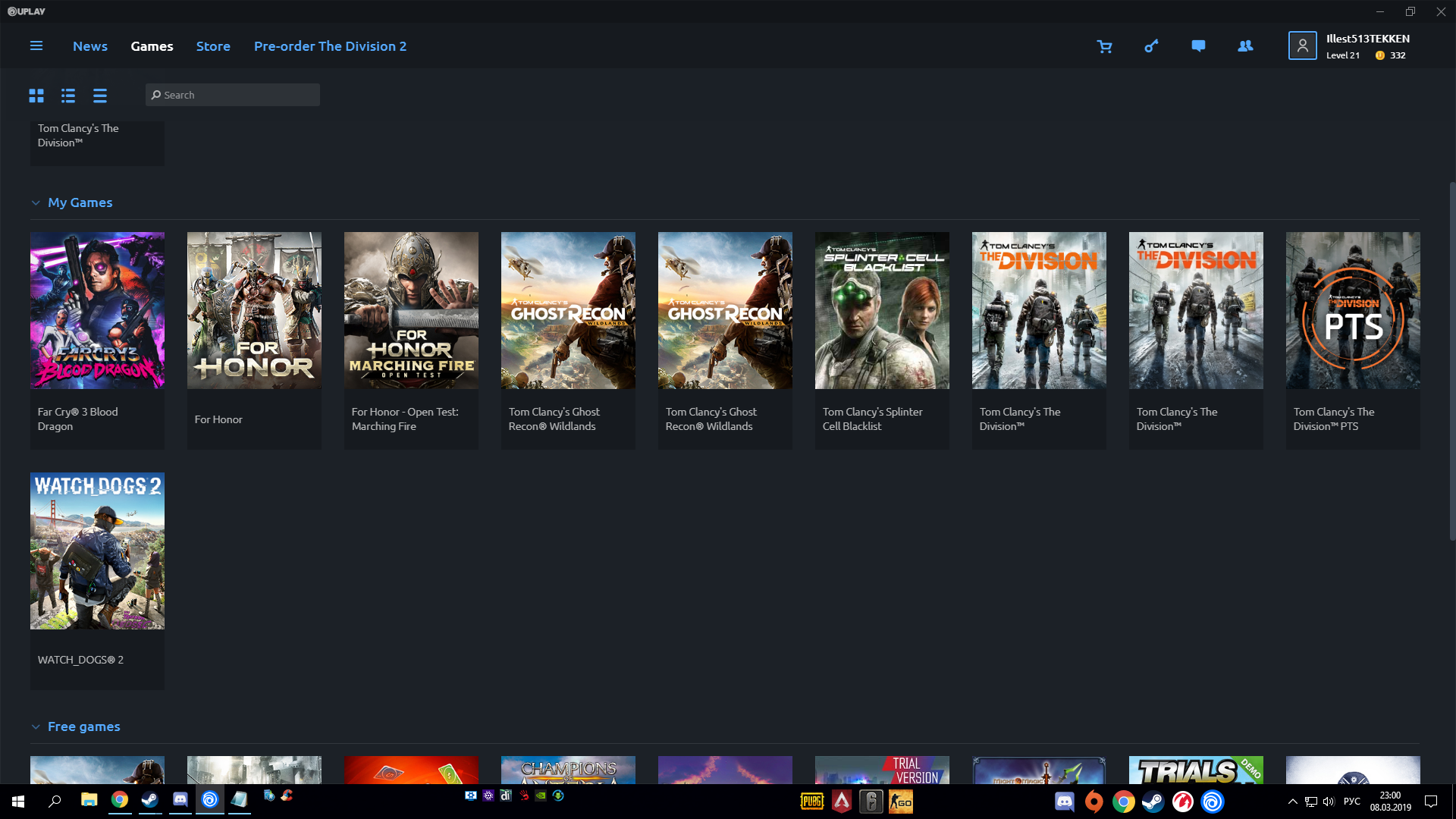This screenshot has height=819, width=1456.
Task: Open pinned Chrome next to File Explorer
Action: 120,800
